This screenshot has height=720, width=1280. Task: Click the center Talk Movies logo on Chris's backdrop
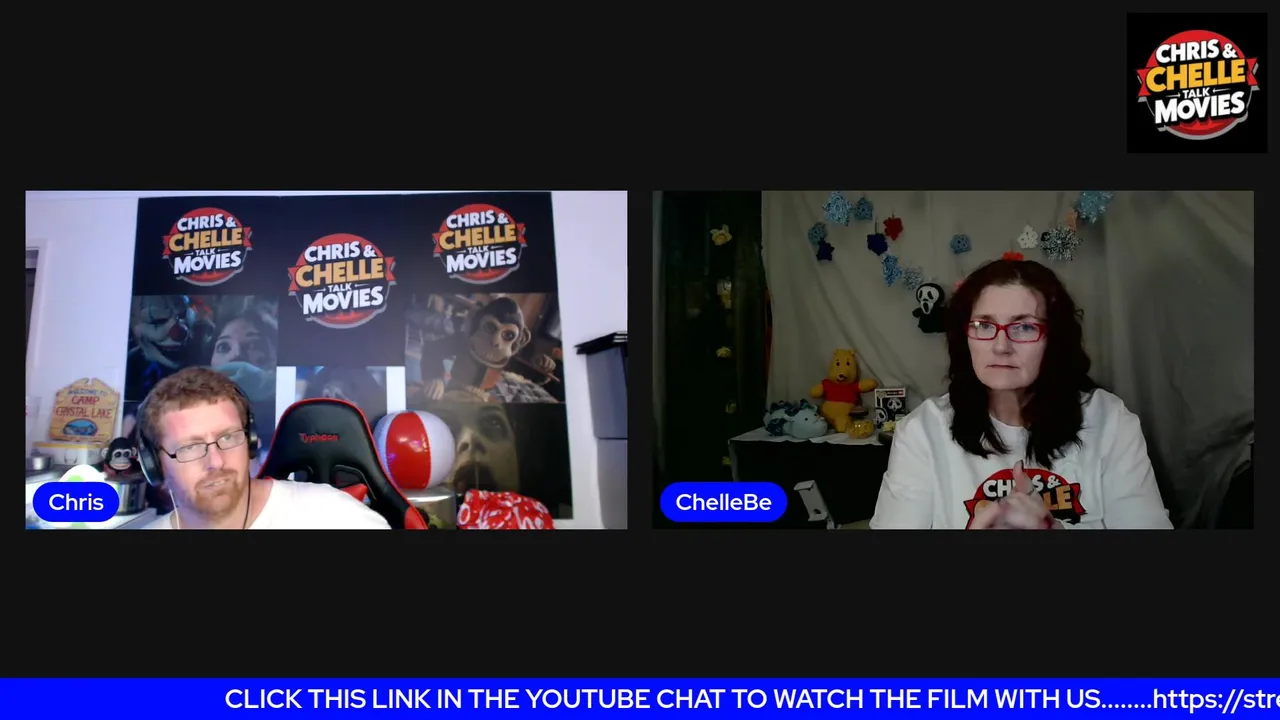[x=342, y=280]
